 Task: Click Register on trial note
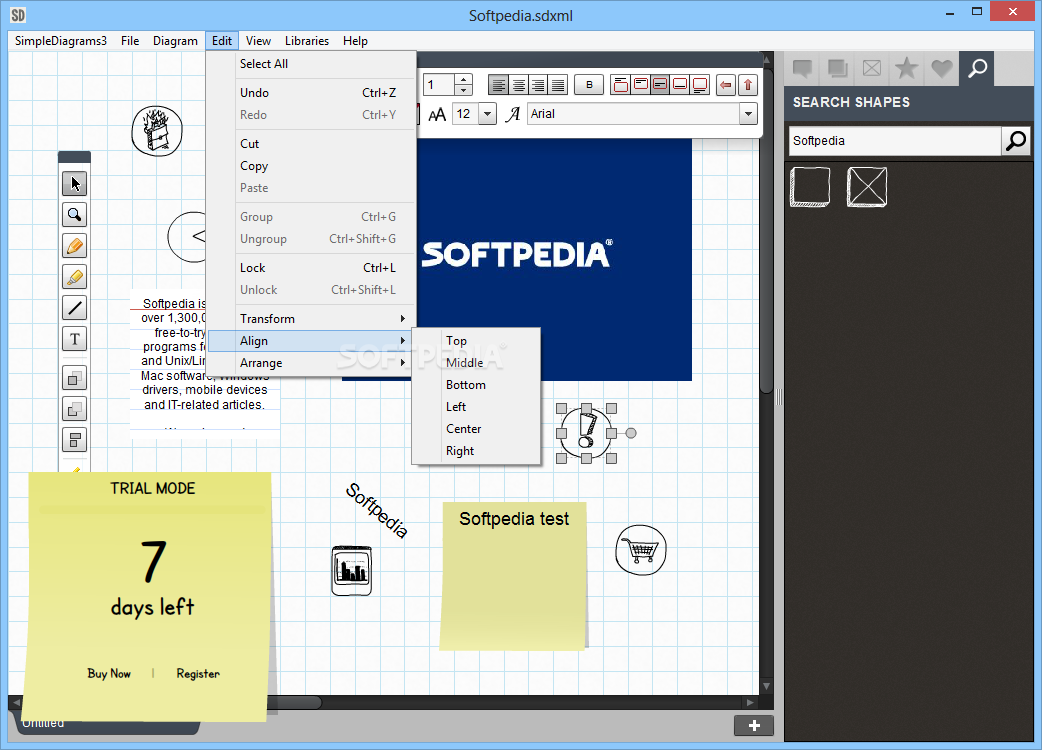click(198, 674)
